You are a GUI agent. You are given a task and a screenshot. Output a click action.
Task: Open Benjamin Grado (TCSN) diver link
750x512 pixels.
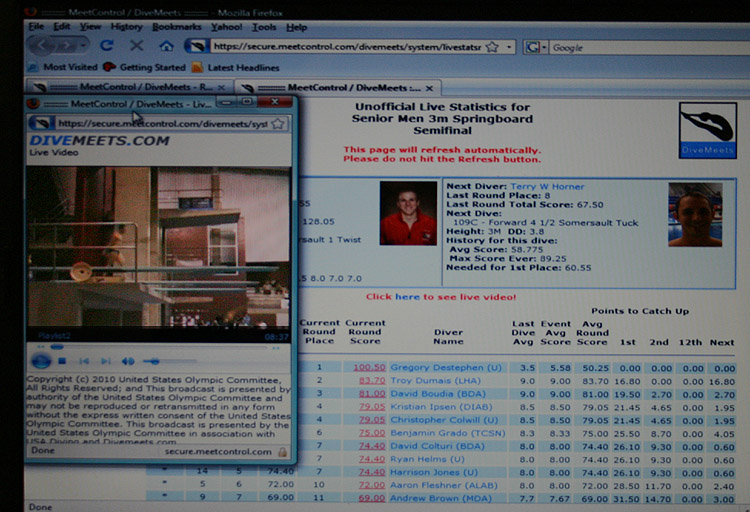[x=448, y=433]
